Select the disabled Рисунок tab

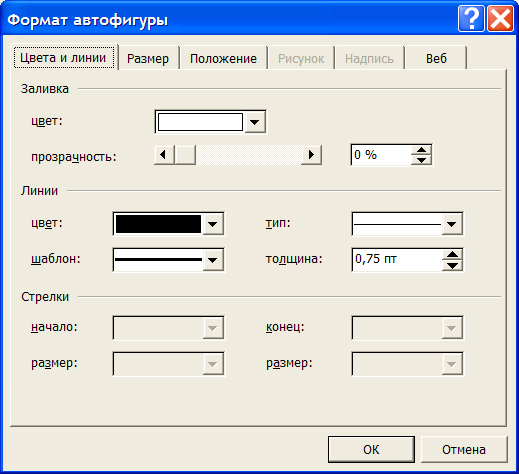coord(301,59)
